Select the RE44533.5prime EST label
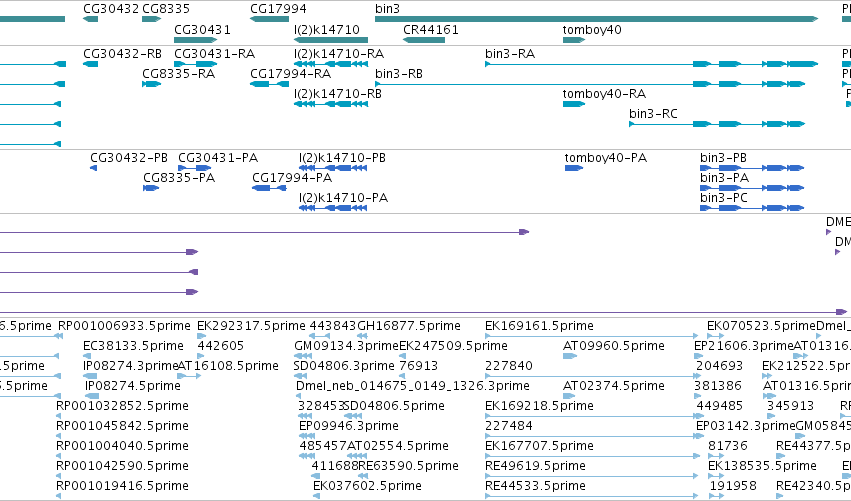Screen dimensions: 851x501 click(536, 486)
